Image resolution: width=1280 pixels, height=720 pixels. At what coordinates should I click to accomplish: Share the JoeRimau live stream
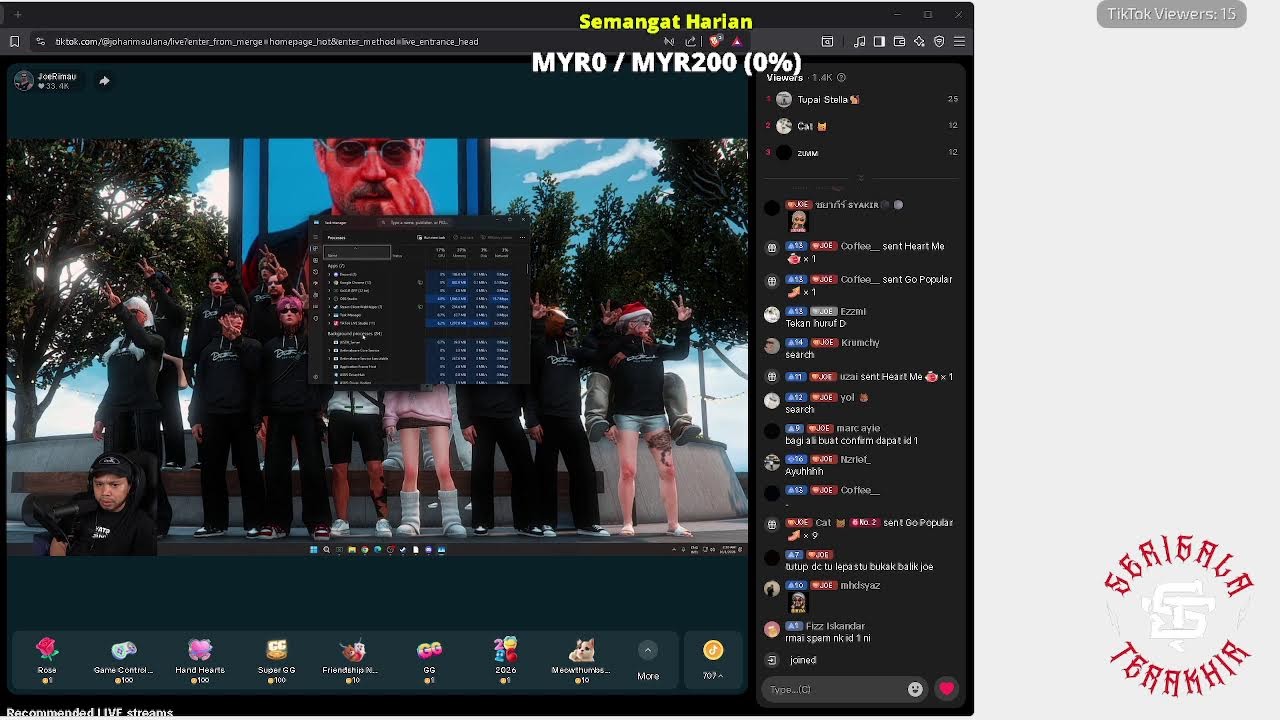coord(104,80)
